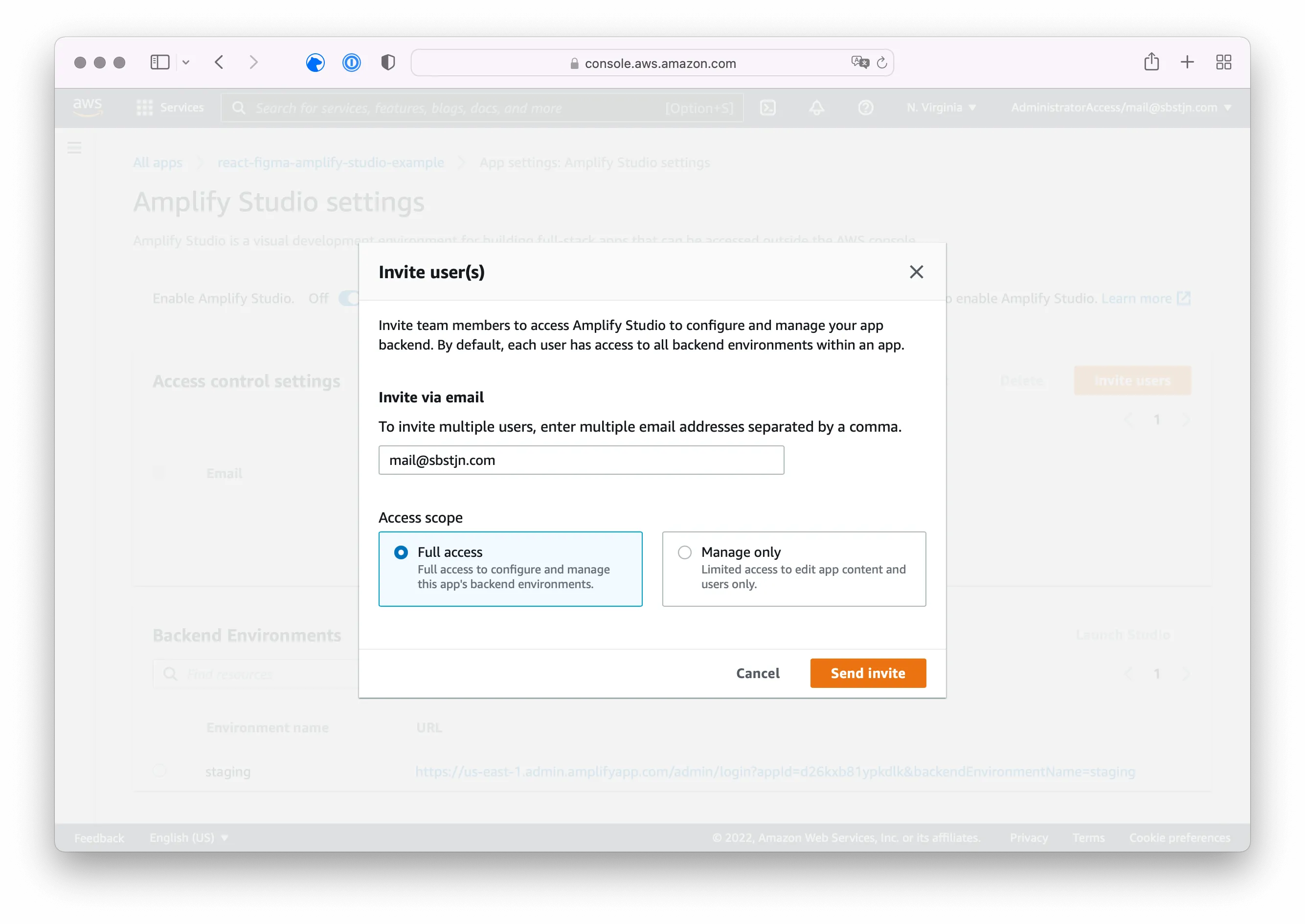This screenshot has height=924, width=1305.
Task: Open the AWS help question mark
Action: click(x=866, y=108)
